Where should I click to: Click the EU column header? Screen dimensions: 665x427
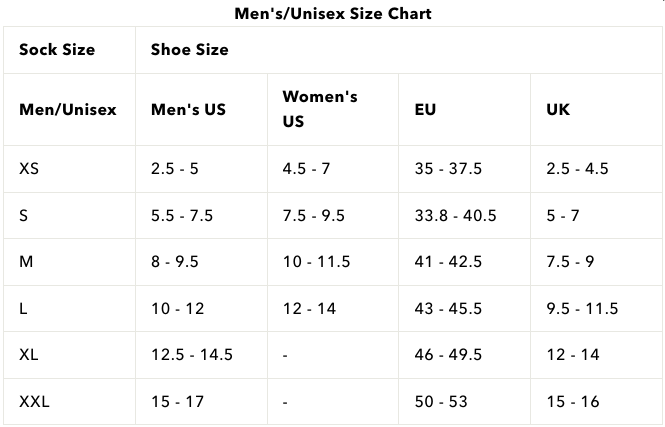(425, 109)
